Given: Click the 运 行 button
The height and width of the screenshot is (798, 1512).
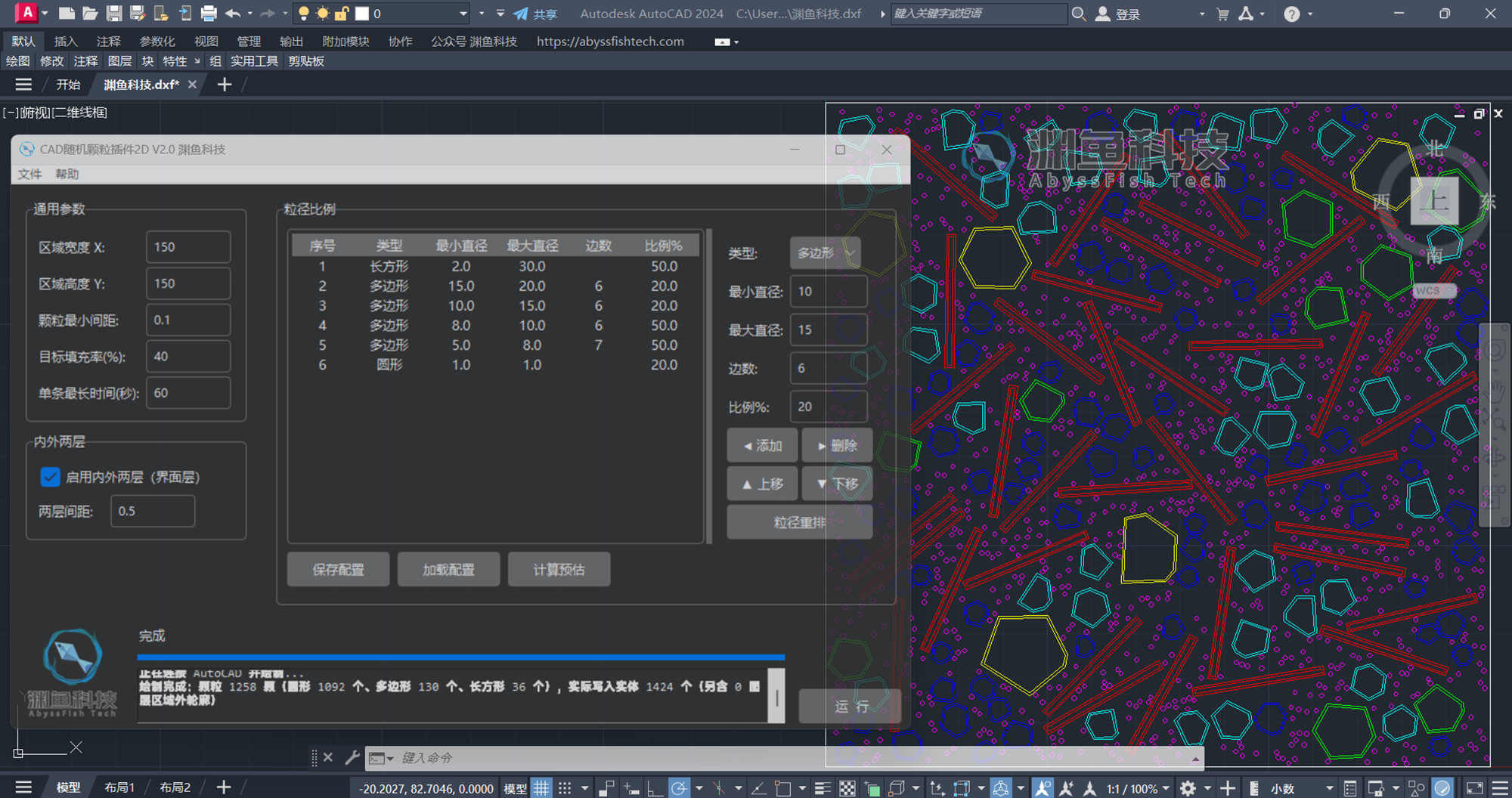Looking at the screenshot, I should (850, 707).
